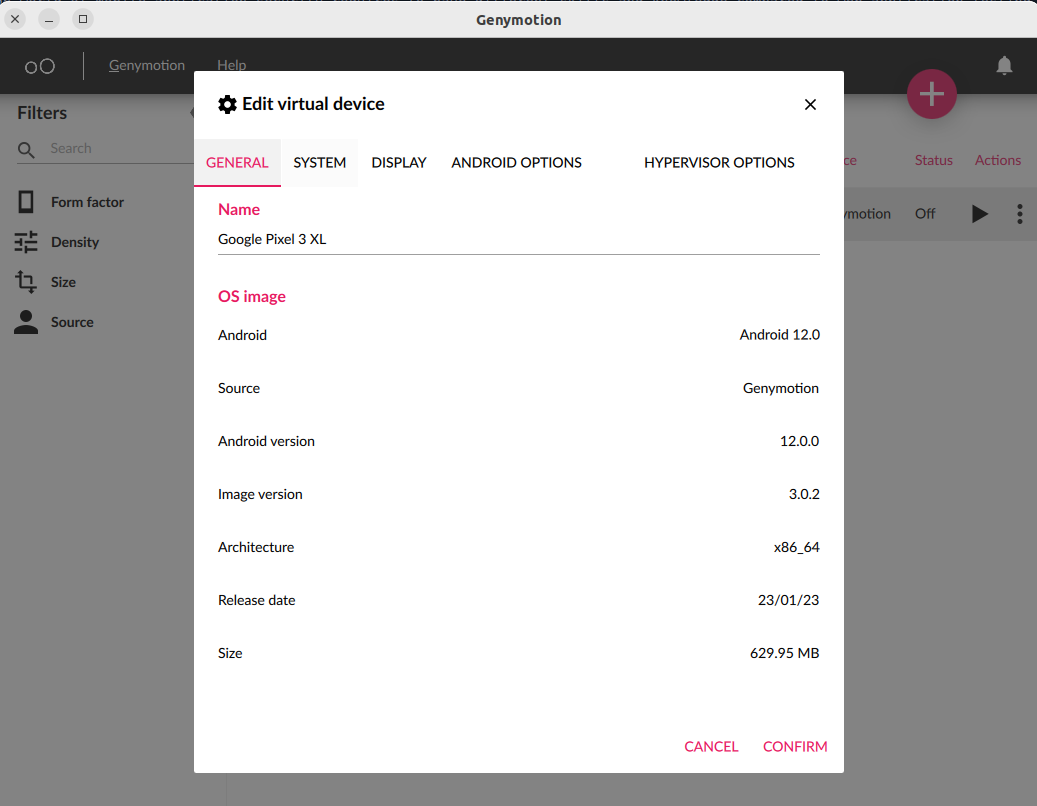Expand the Form factor filter

87,202
